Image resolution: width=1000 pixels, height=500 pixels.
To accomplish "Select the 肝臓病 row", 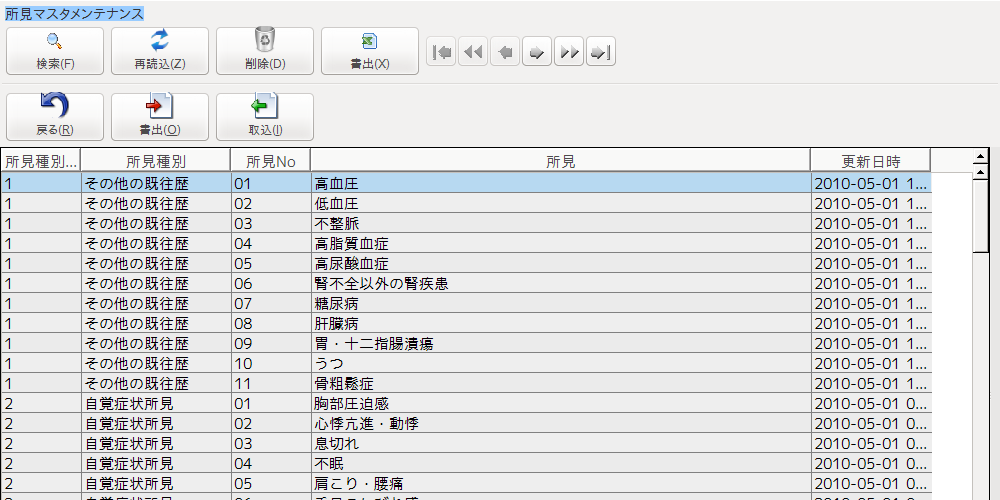I will pyautogui.click(x=466, y=323).
